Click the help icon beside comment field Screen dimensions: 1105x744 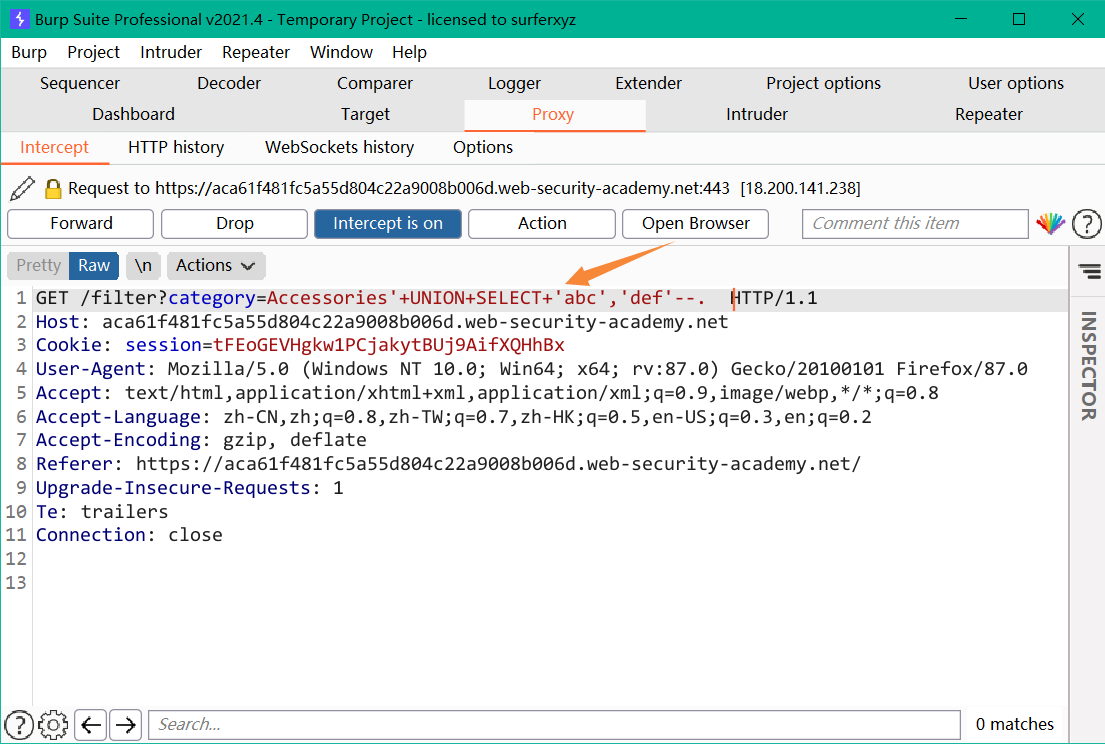[x=1087, y=224]
